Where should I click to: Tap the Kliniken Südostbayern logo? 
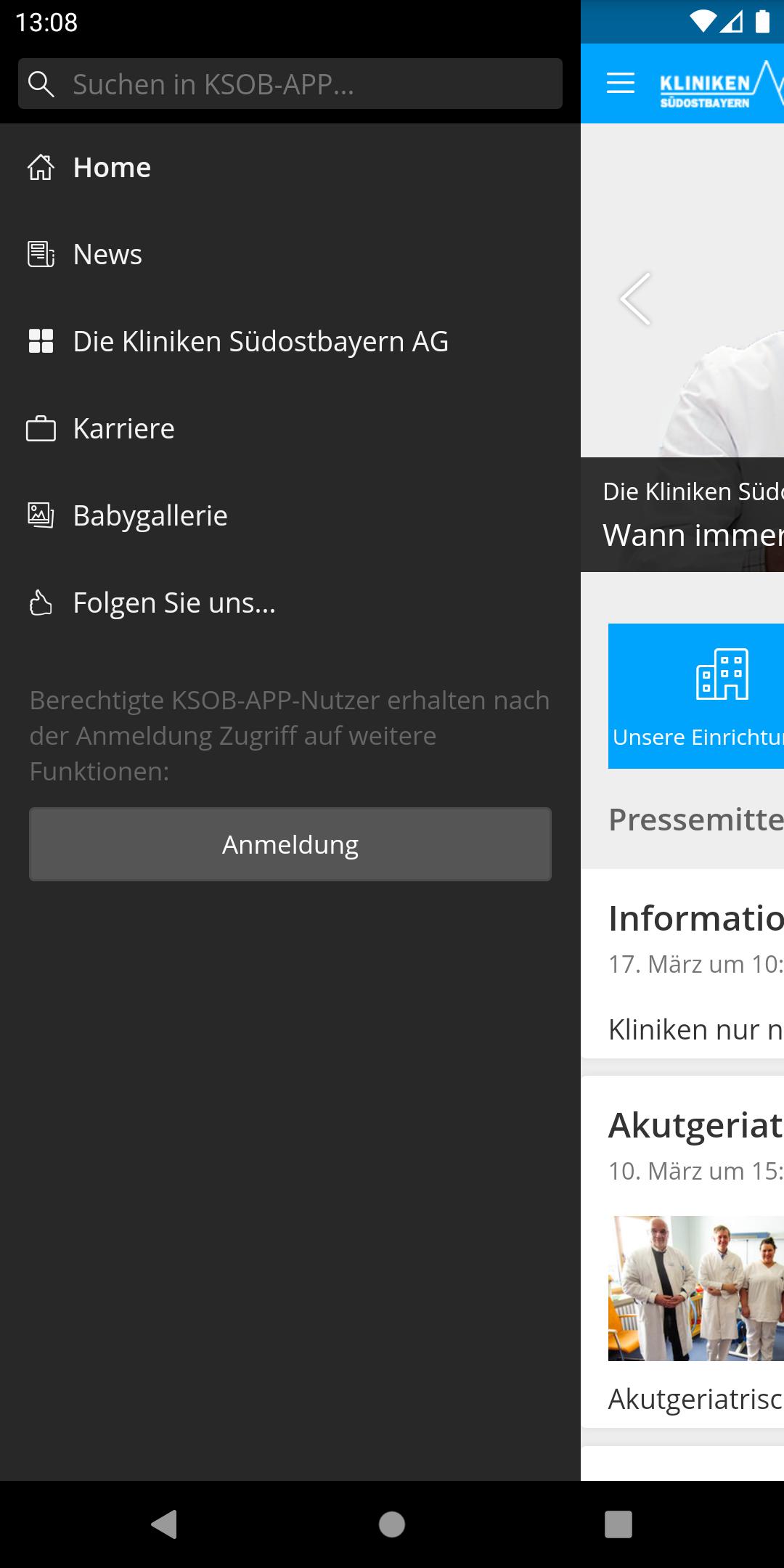tap(722, 86)
